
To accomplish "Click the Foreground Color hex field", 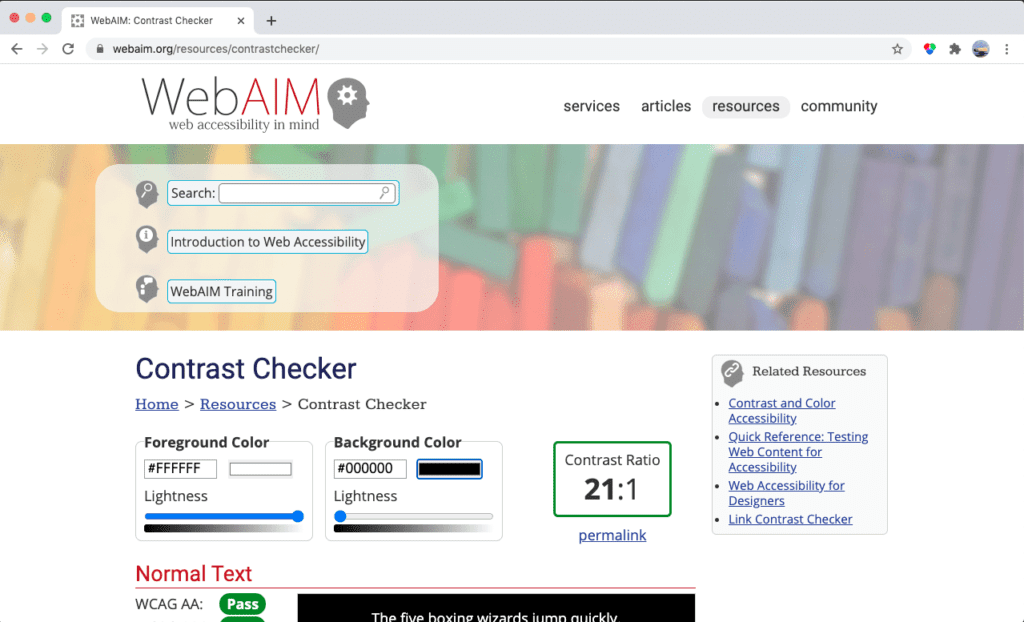I will (x=180, y=468).
